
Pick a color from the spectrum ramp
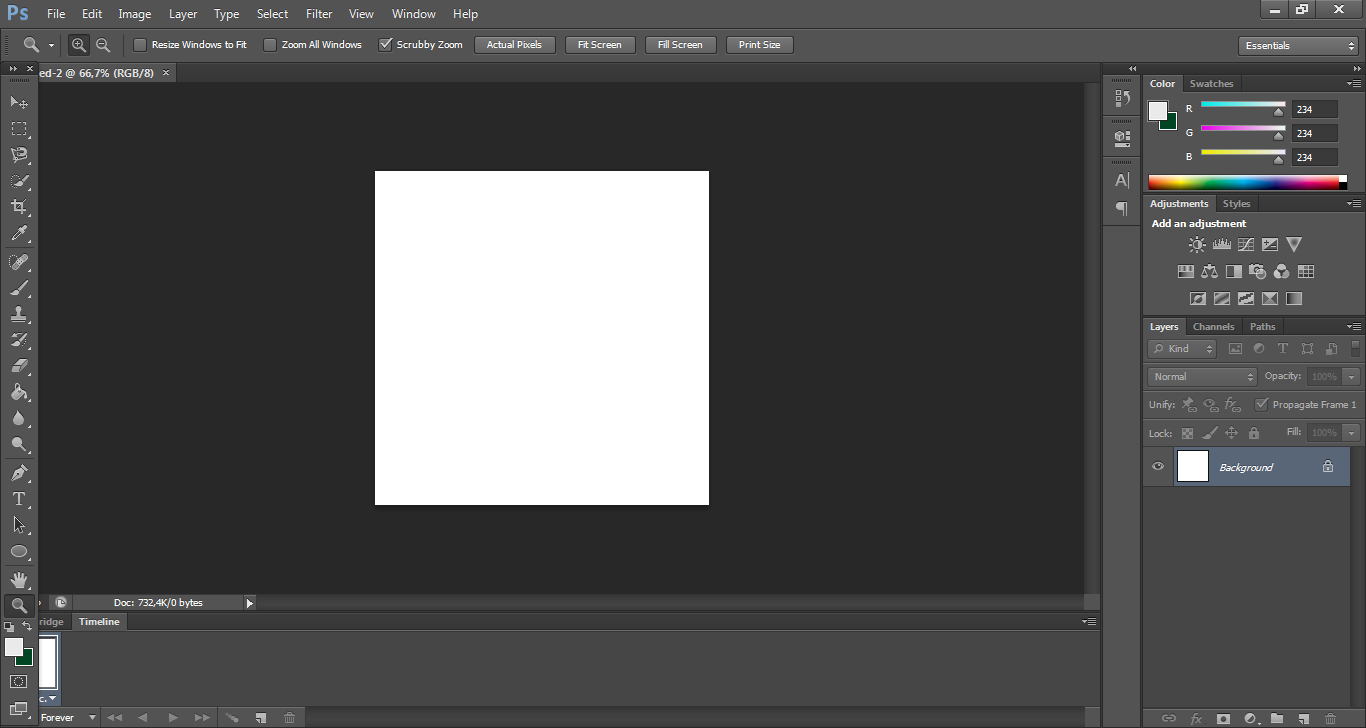click(x=1247, y=182)
